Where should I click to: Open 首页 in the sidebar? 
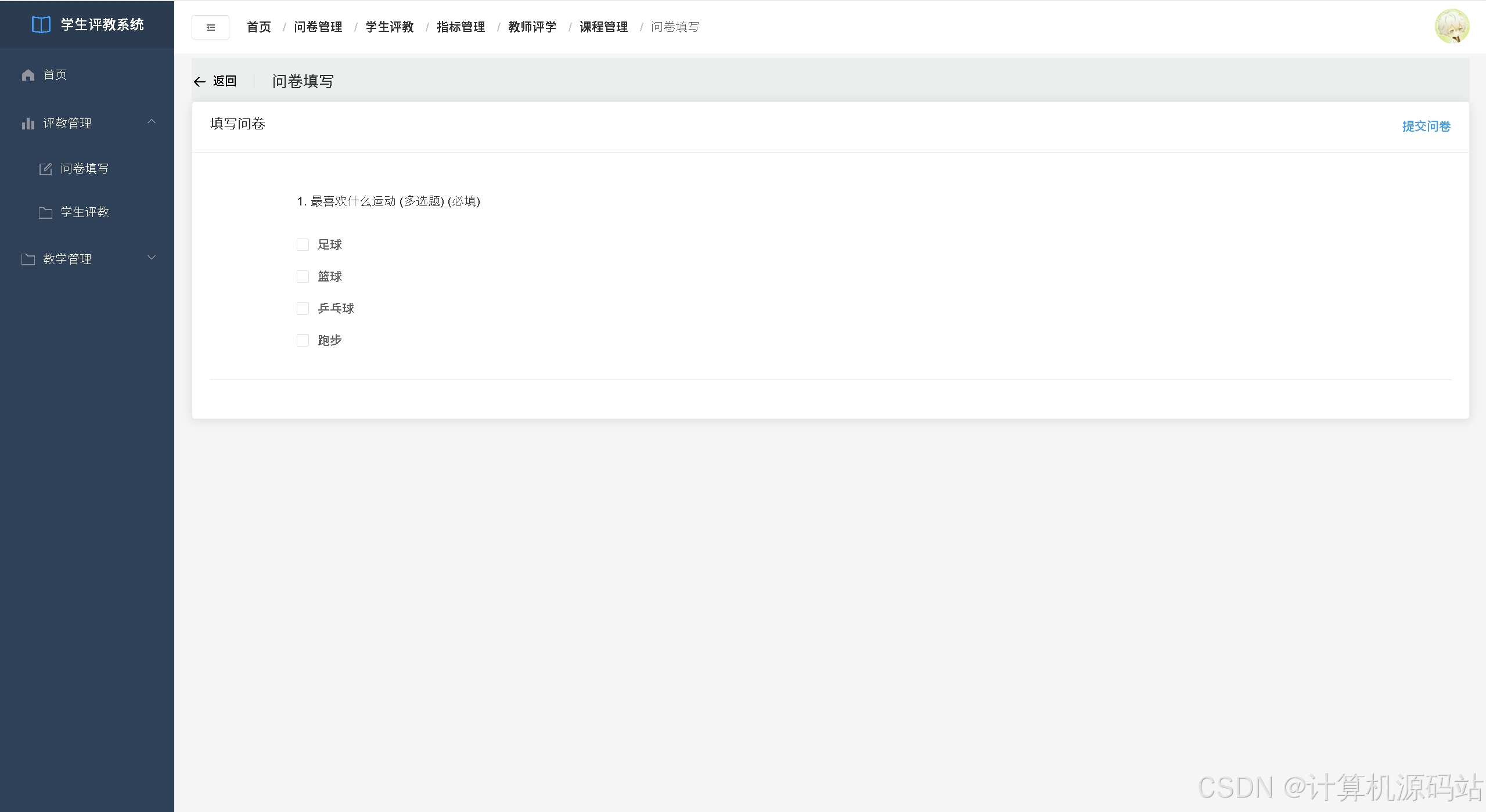coord(87,75)
